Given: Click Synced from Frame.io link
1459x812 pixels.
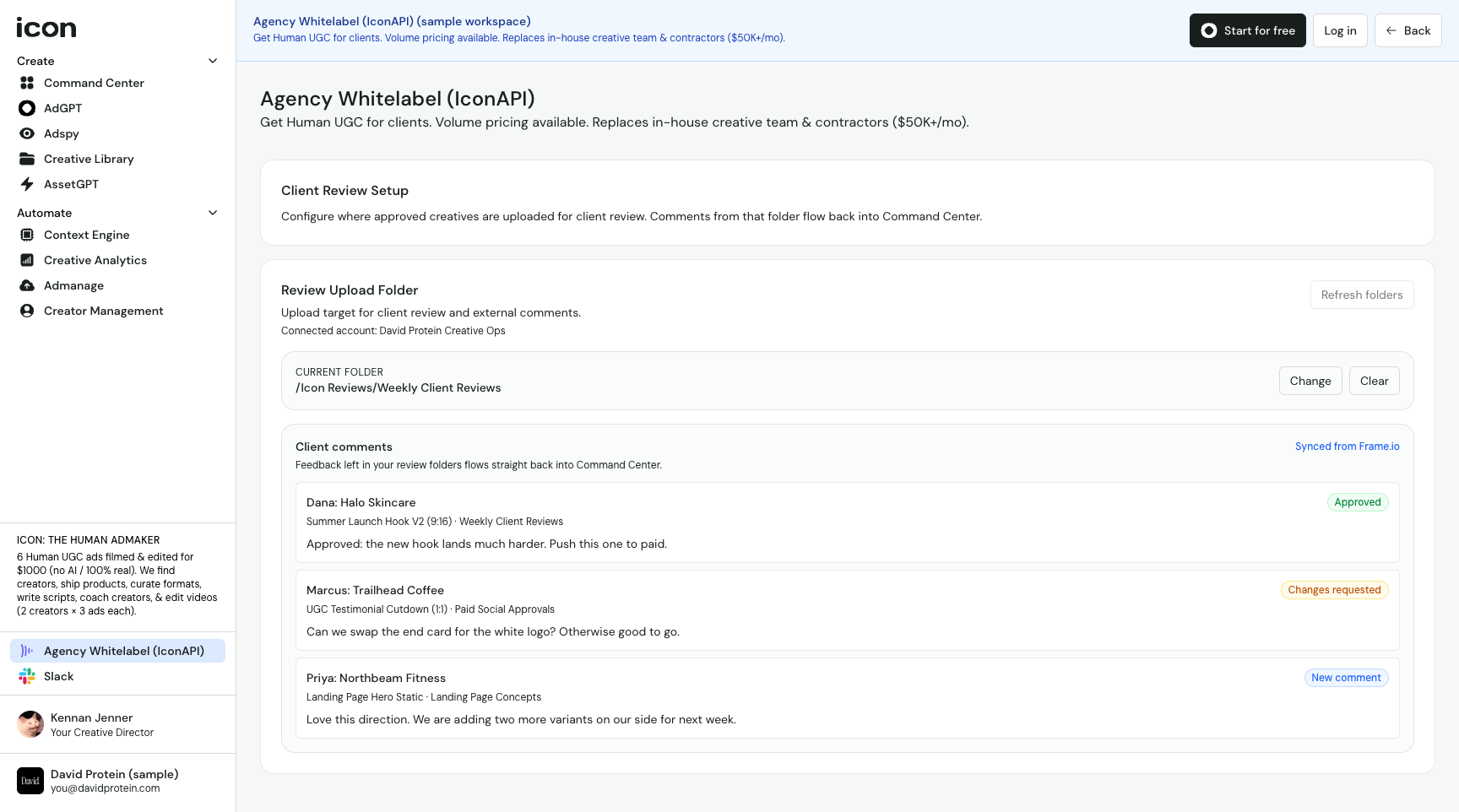Looking at the screenshot, I should pyautogui.click(x=1347, y=447).
